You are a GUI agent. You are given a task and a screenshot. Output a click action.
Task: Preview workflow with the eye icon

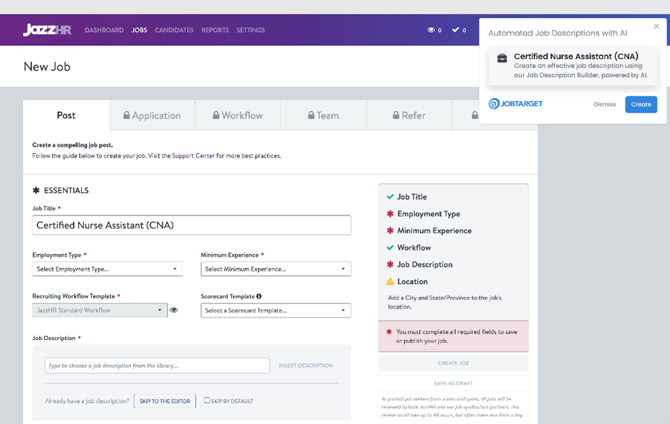[174, 311]
